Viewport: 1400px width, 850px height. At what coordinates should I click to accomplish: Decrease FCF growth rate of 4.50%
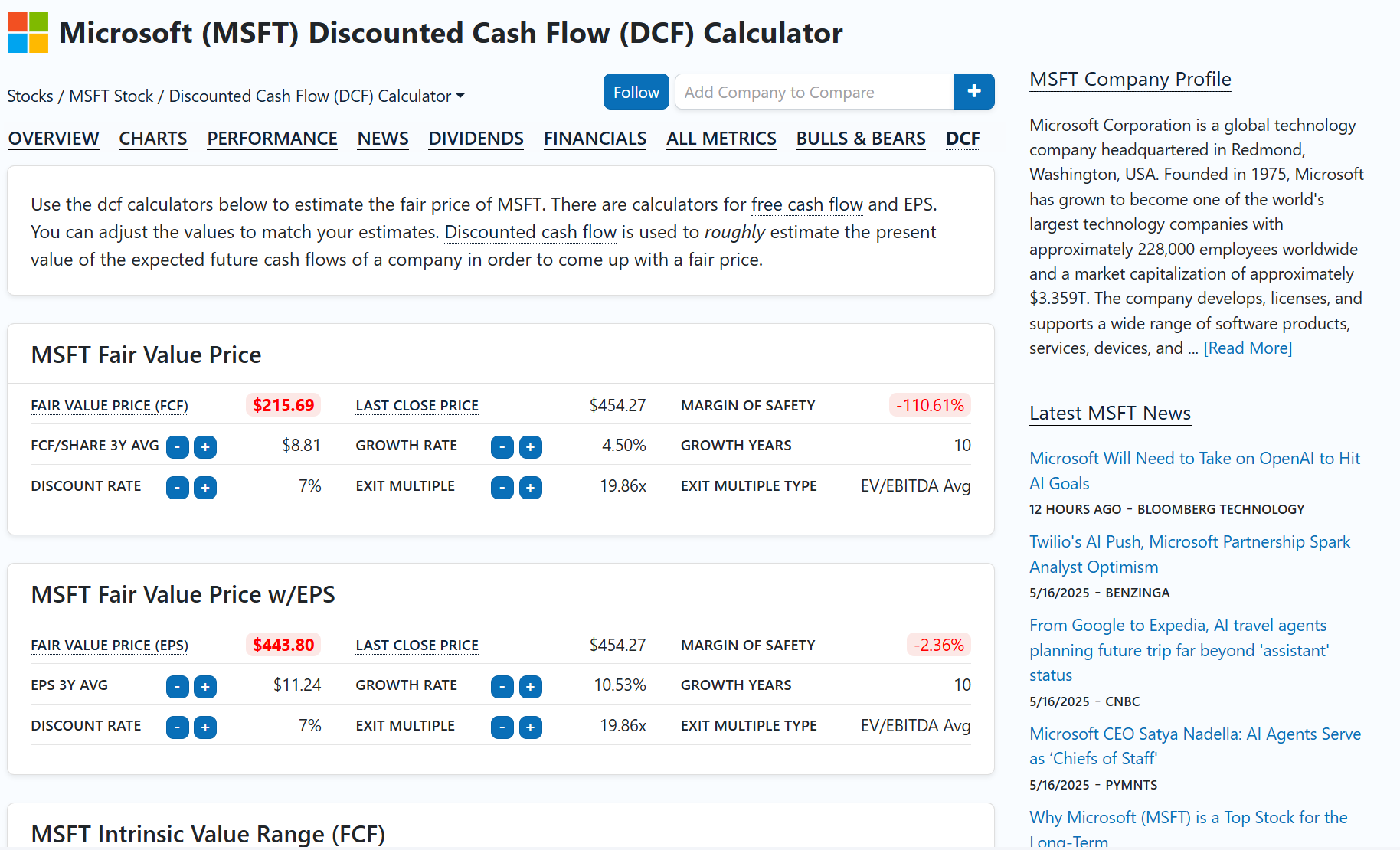(502, 447)
